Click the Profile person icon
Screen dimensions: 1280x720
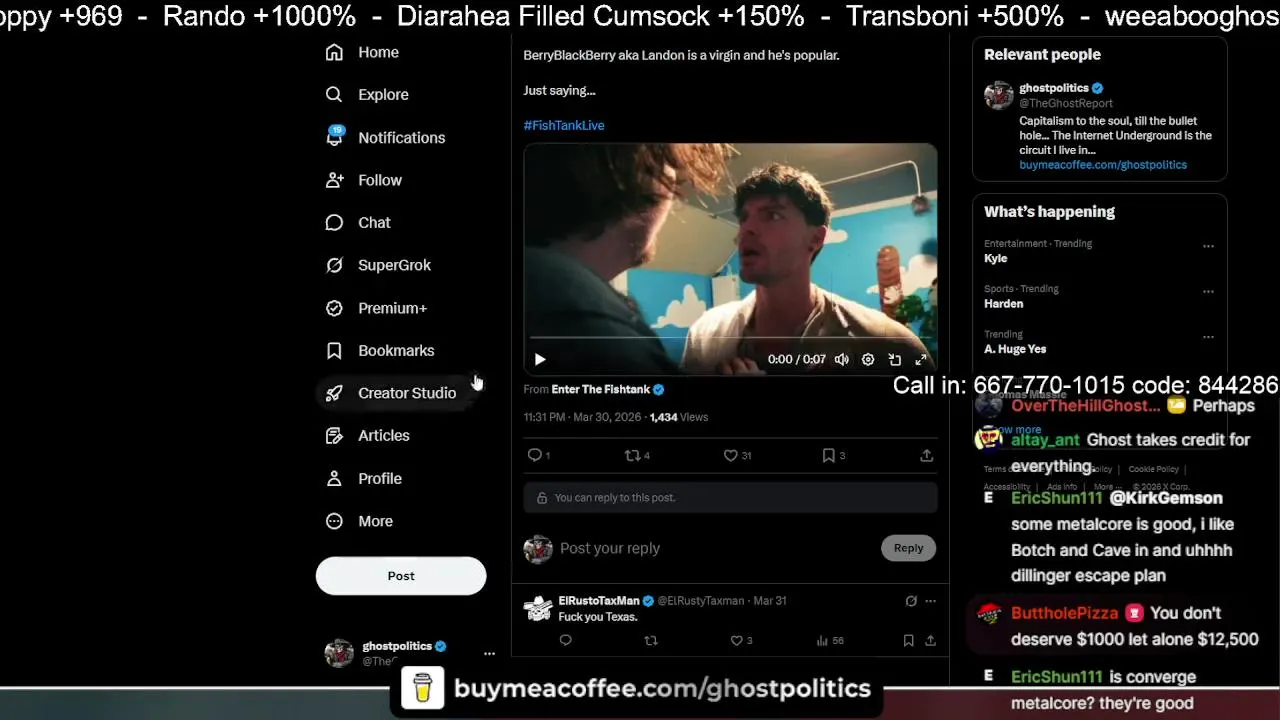point(335,479)
